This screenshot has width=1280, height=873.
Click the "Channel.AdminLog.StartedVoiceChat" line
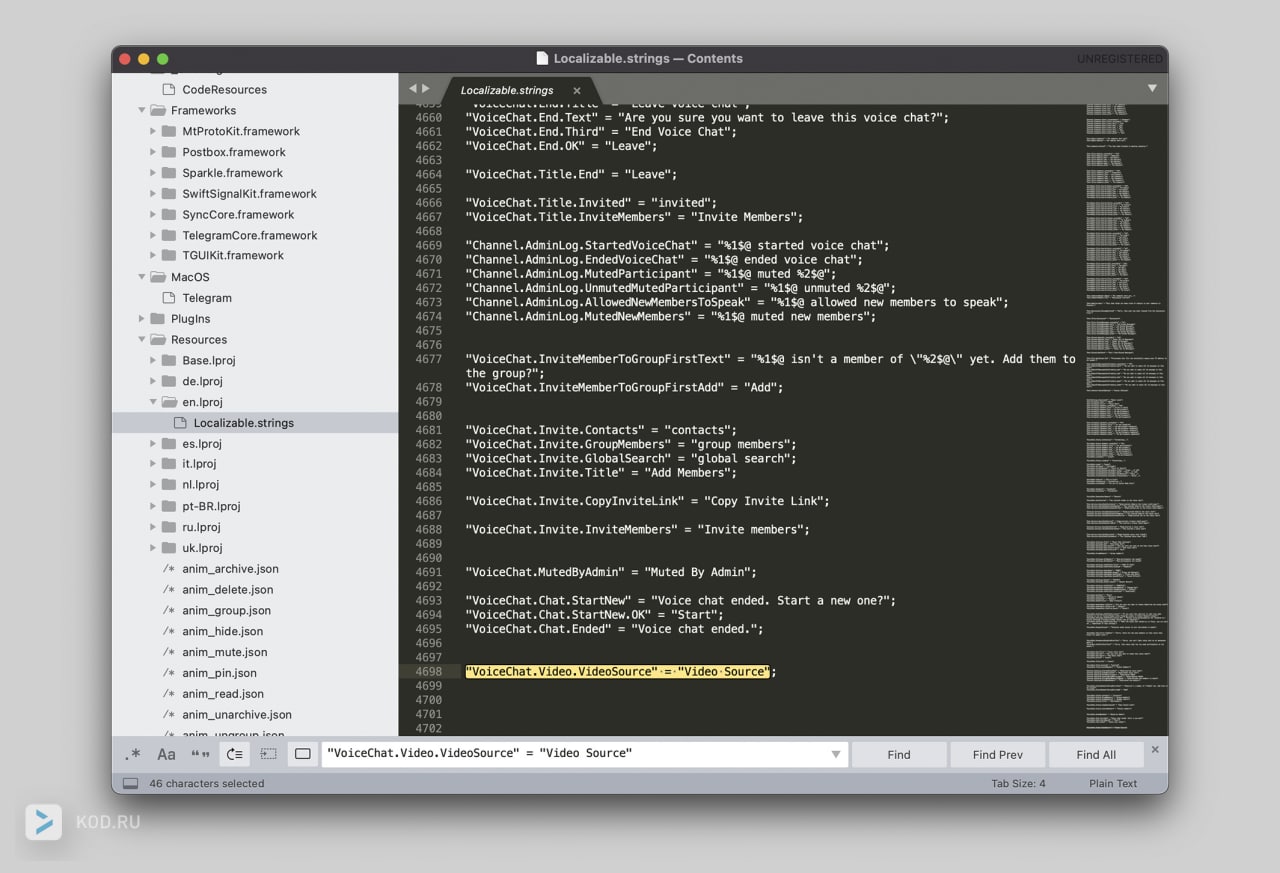pyautogui.click(x=677, y=245)
